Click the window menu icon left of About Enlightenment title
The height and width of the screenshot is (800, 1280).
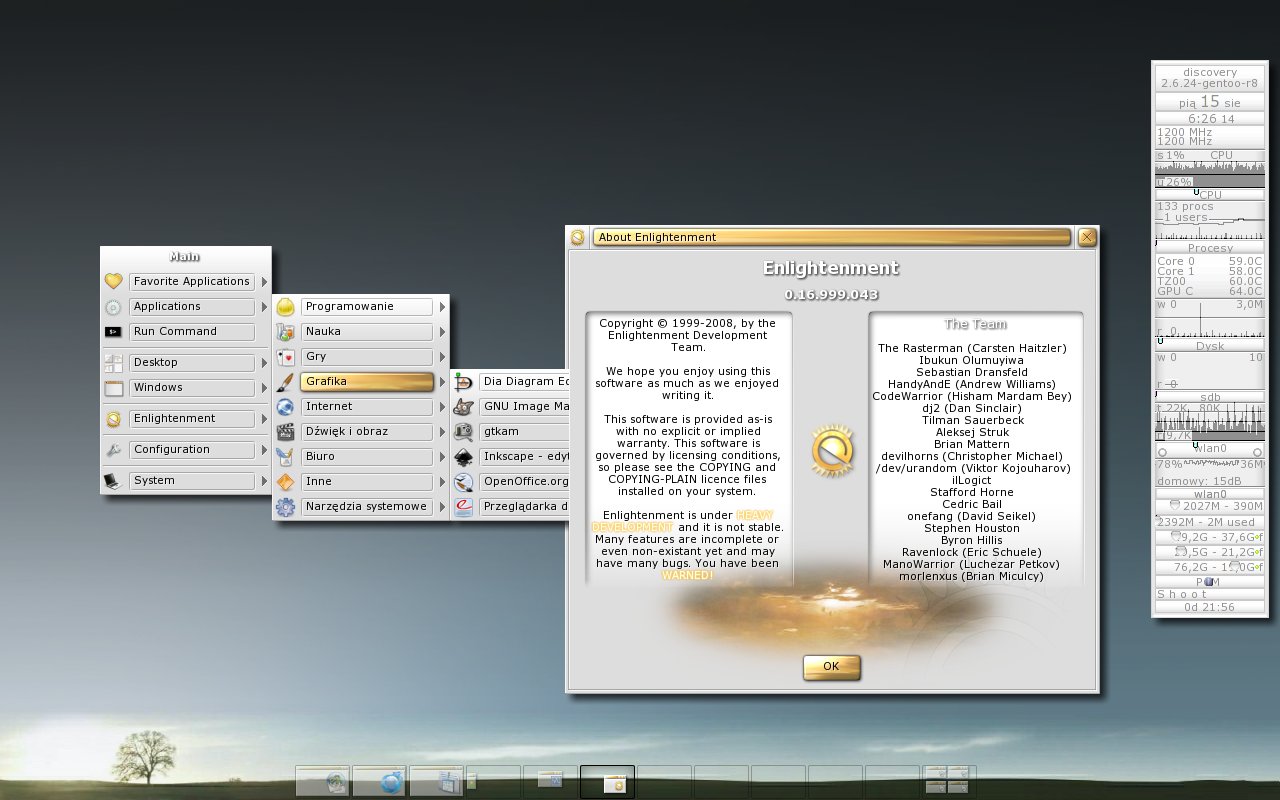coord(578,237)
